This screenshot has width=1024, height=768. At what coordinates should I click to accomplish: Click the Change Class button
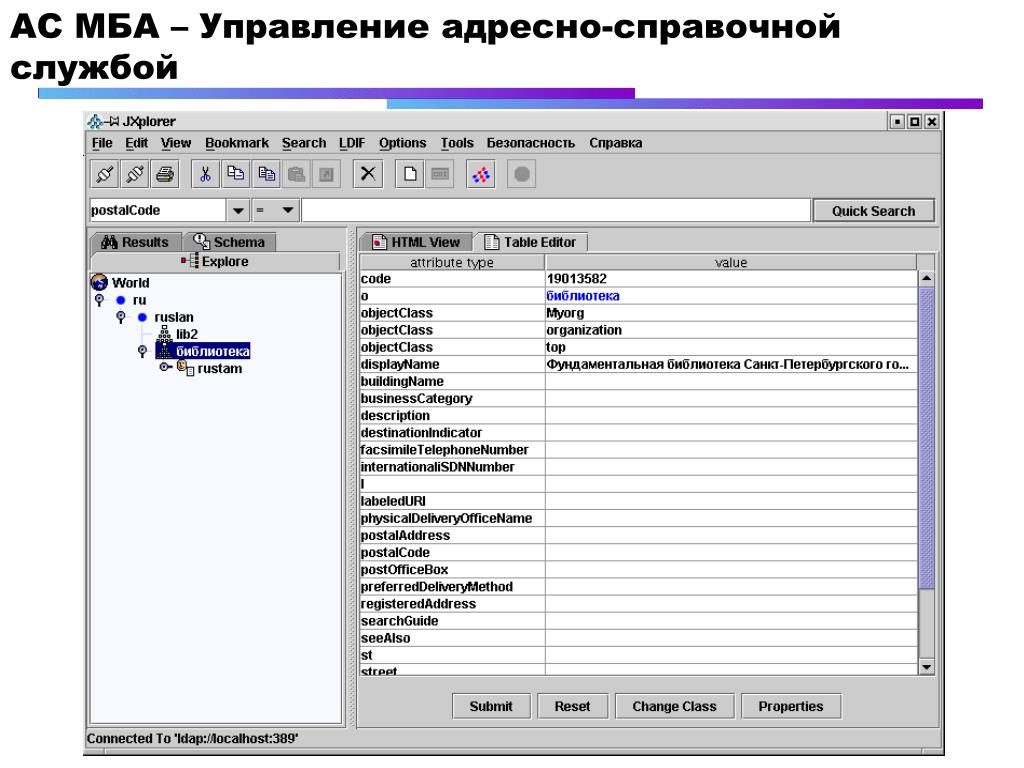[674, 706]
